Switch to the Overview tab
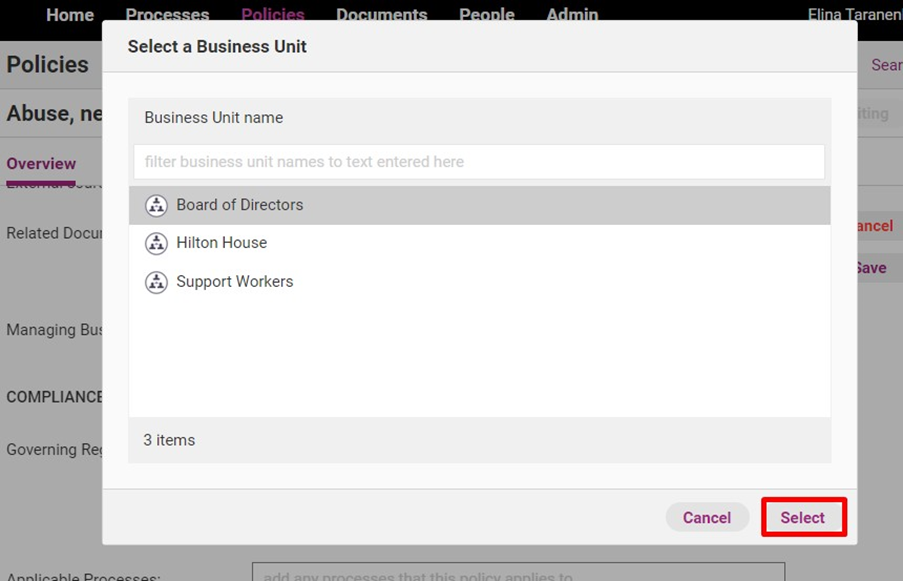The image size is (903, 581). (x=41, y=164)
